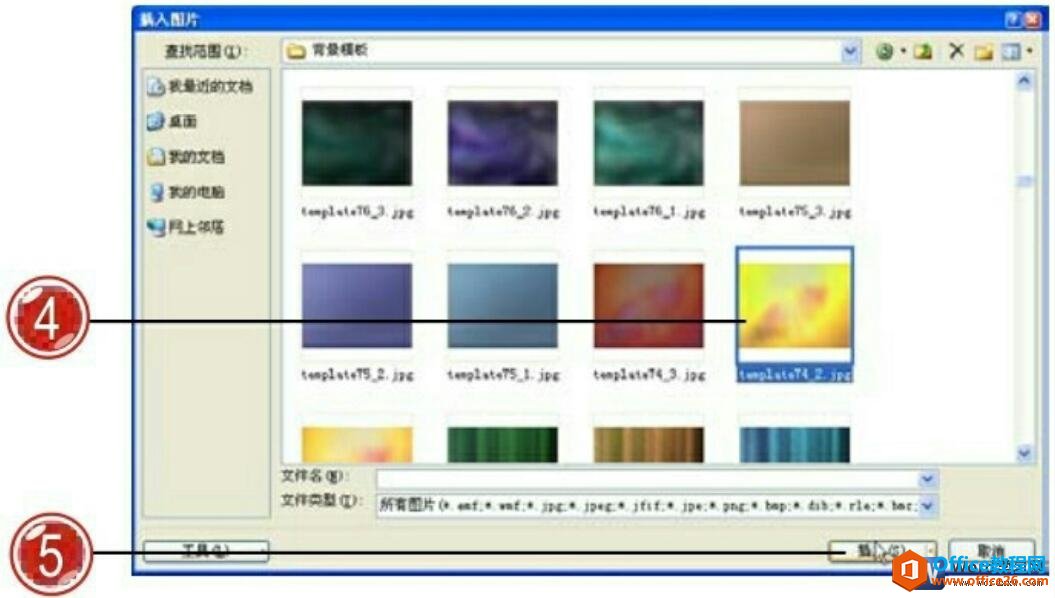Viewport: 1055px width, 598px height.
Task: Expand the Back button history arrow
Action: point(903,49)
